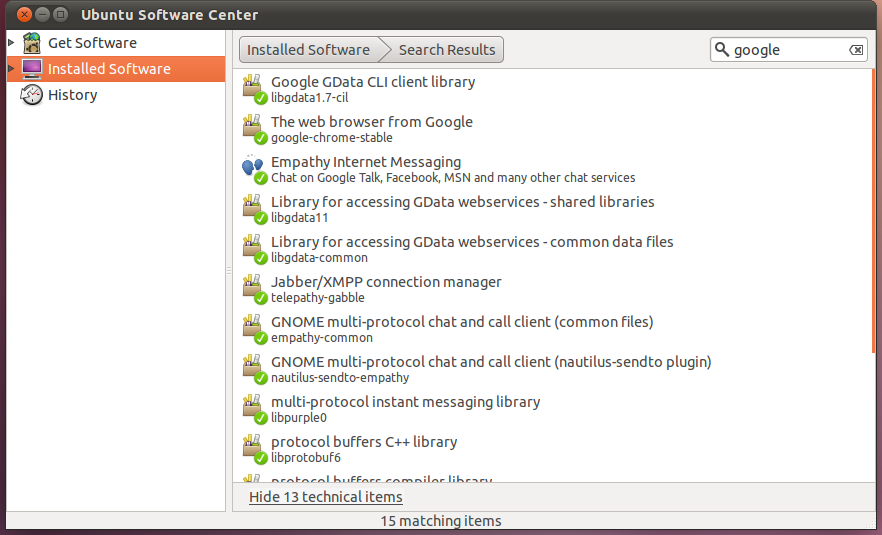Clear the google search text

click(856, 50)
